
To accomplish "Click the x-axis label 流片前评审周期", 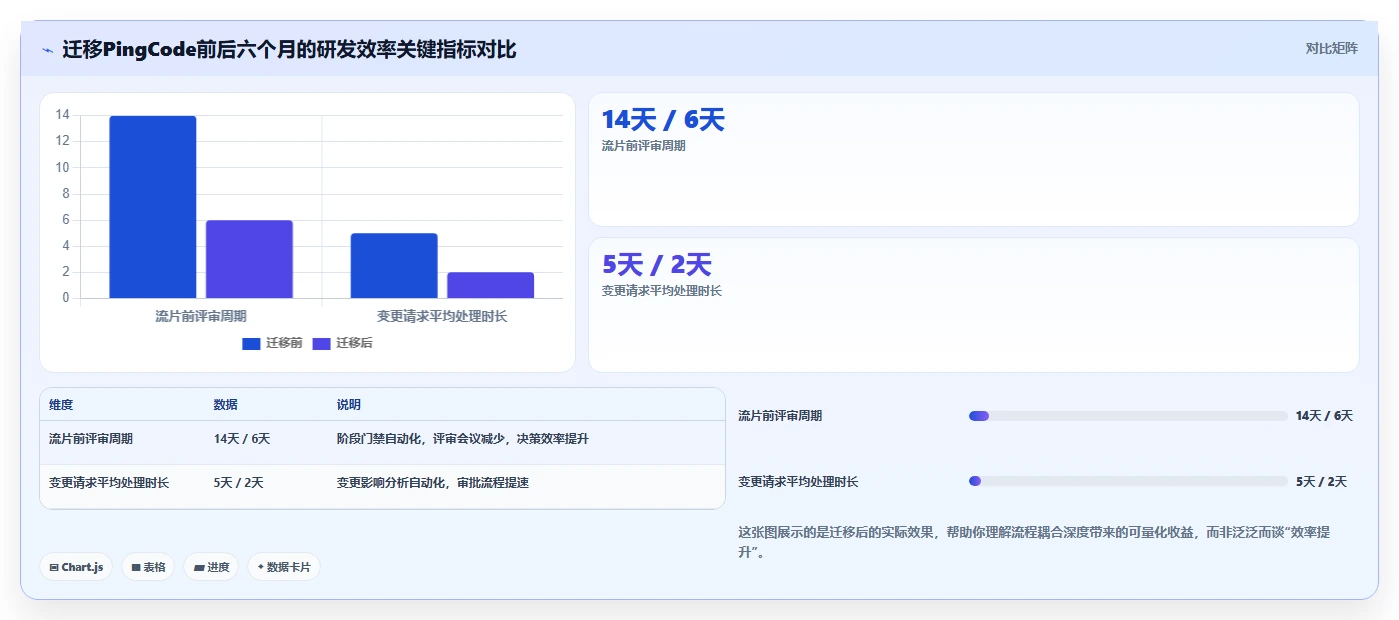I will click(x=201, y=316).
